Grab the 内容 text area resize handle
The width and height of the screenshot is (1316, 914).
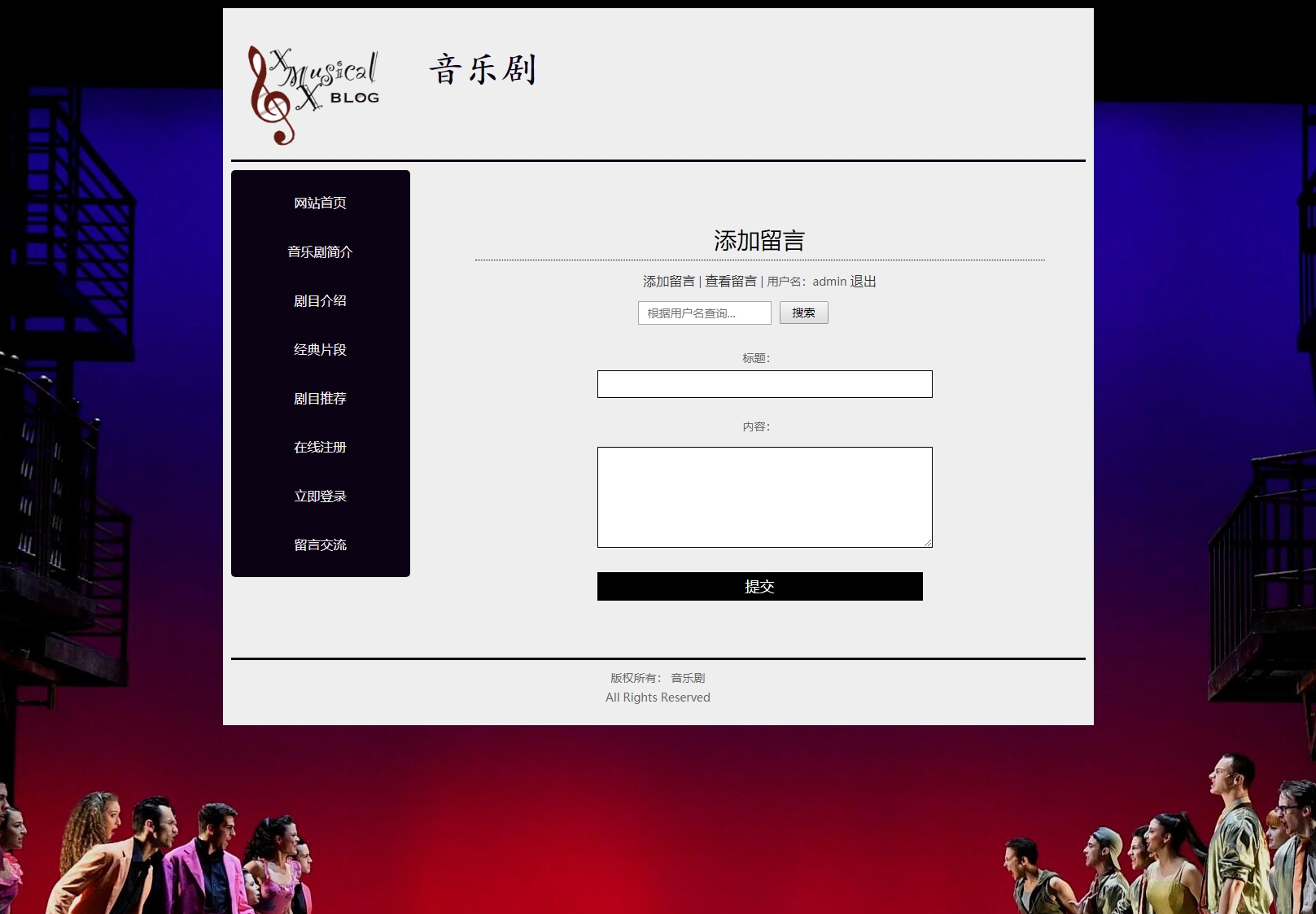pos(928,543)
